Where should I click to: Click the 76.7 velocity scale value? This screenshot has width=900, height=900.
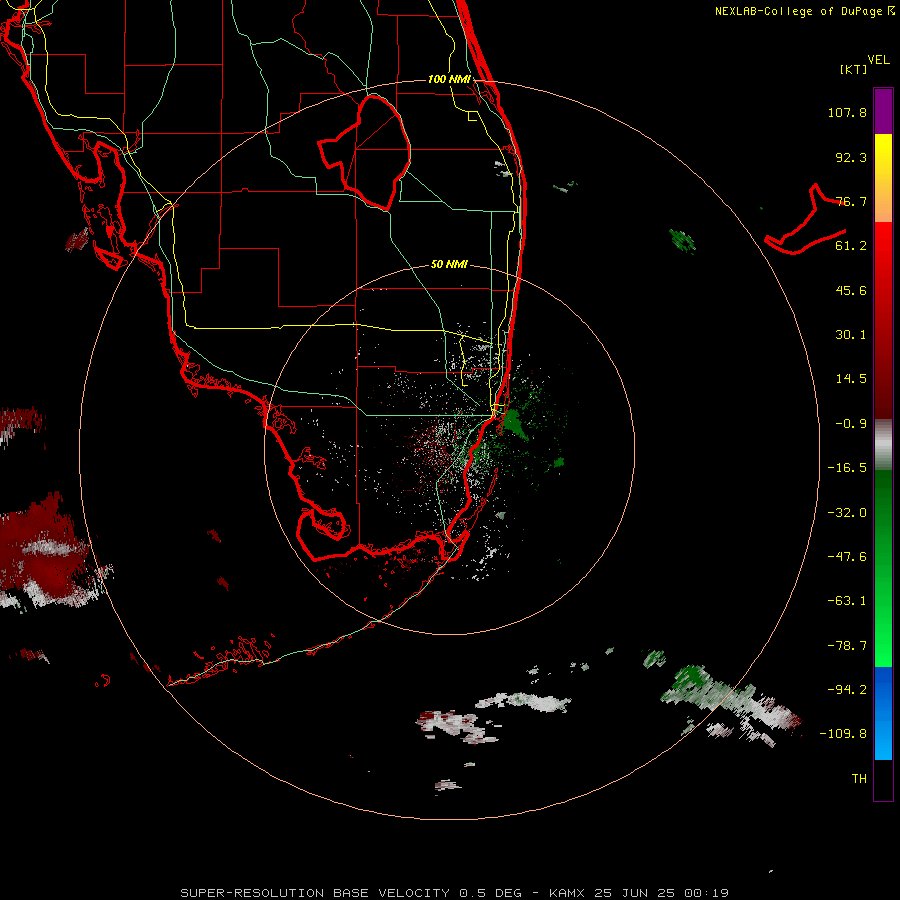click(x=851, y=201)
